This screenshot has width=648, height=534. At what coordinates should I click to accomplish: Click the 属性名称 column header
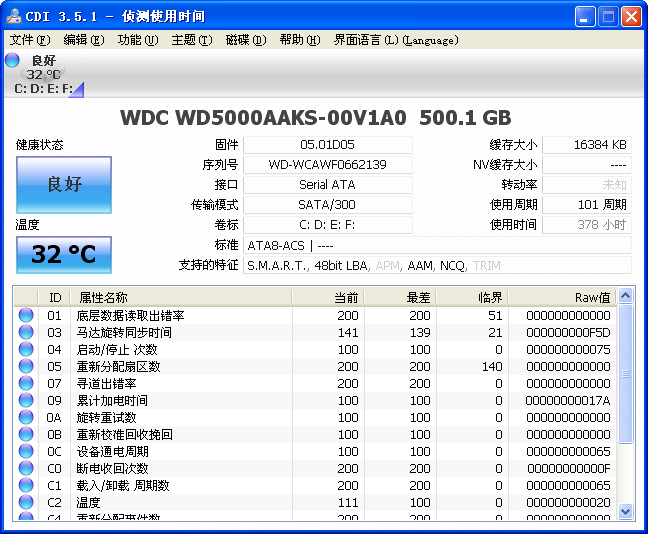click(x=181, y=297)
